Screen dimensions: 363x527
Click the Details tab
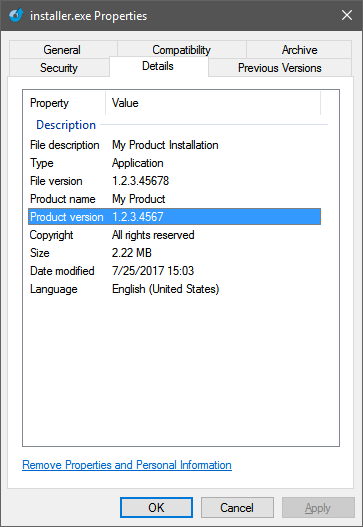pyautogui.click(x=158, y=66)
